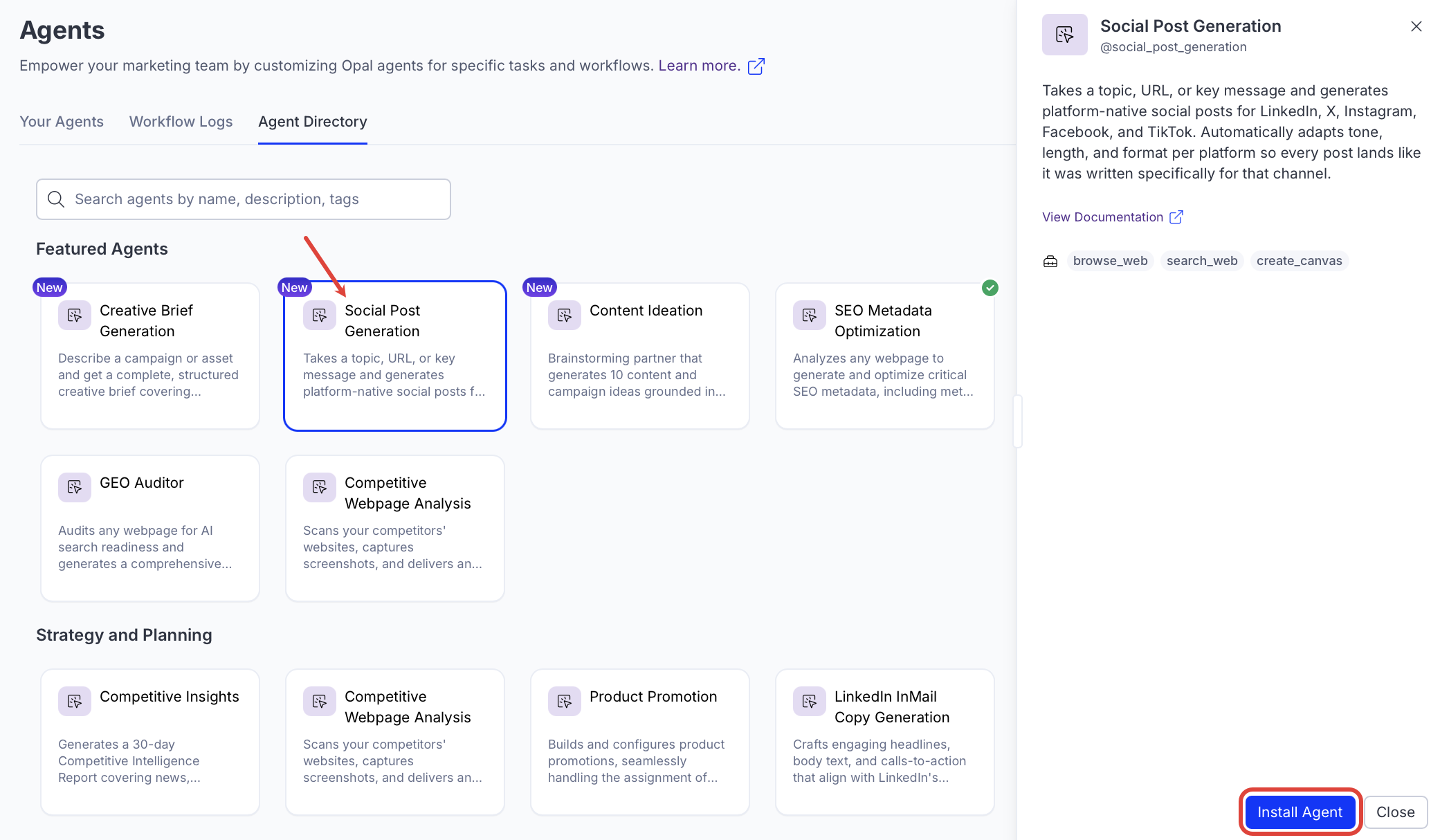The image size is (1449, 840).
Task: Click the search magnifier icon
Action: click(56, 199)
